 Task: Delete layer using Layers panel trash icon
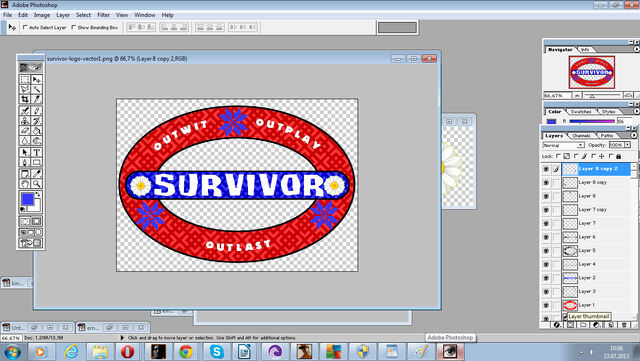coord(624,325)
